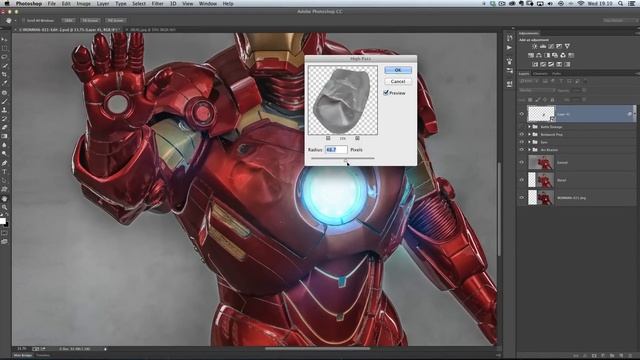The image size is (640, 360).
Task: Add a Hue/Saturation adjustment
Action: [x=531, y=56]
